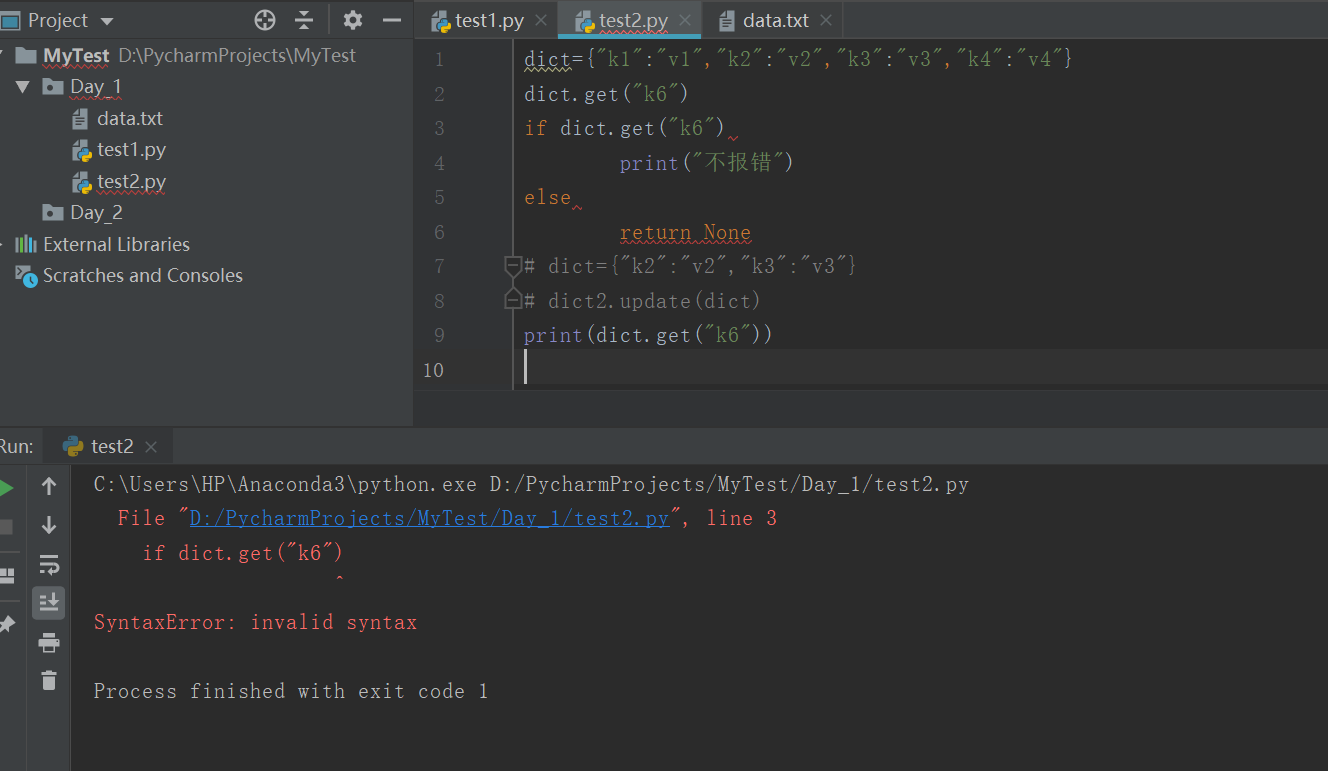Click the grey Stop process square
Image resolution: width=1328 pixels, height=771 pixels.
(6, 526)
